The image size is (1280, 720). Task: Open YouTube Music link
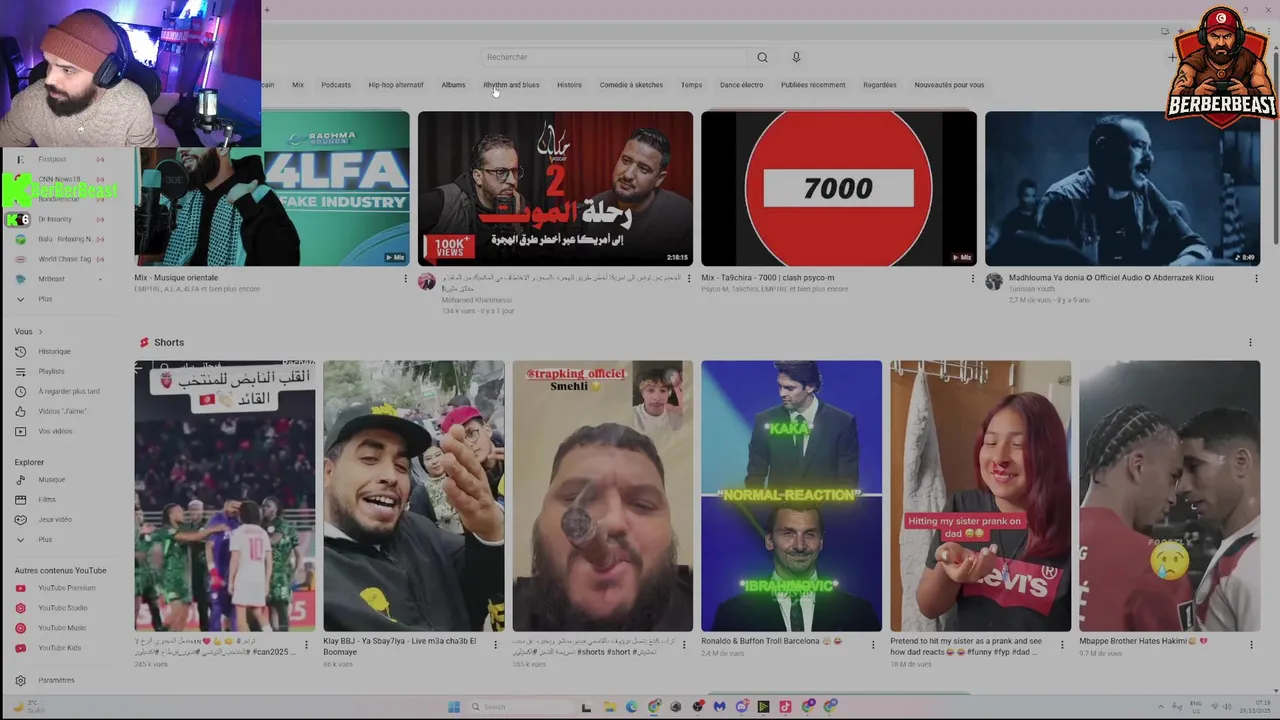tap(62, 628)
